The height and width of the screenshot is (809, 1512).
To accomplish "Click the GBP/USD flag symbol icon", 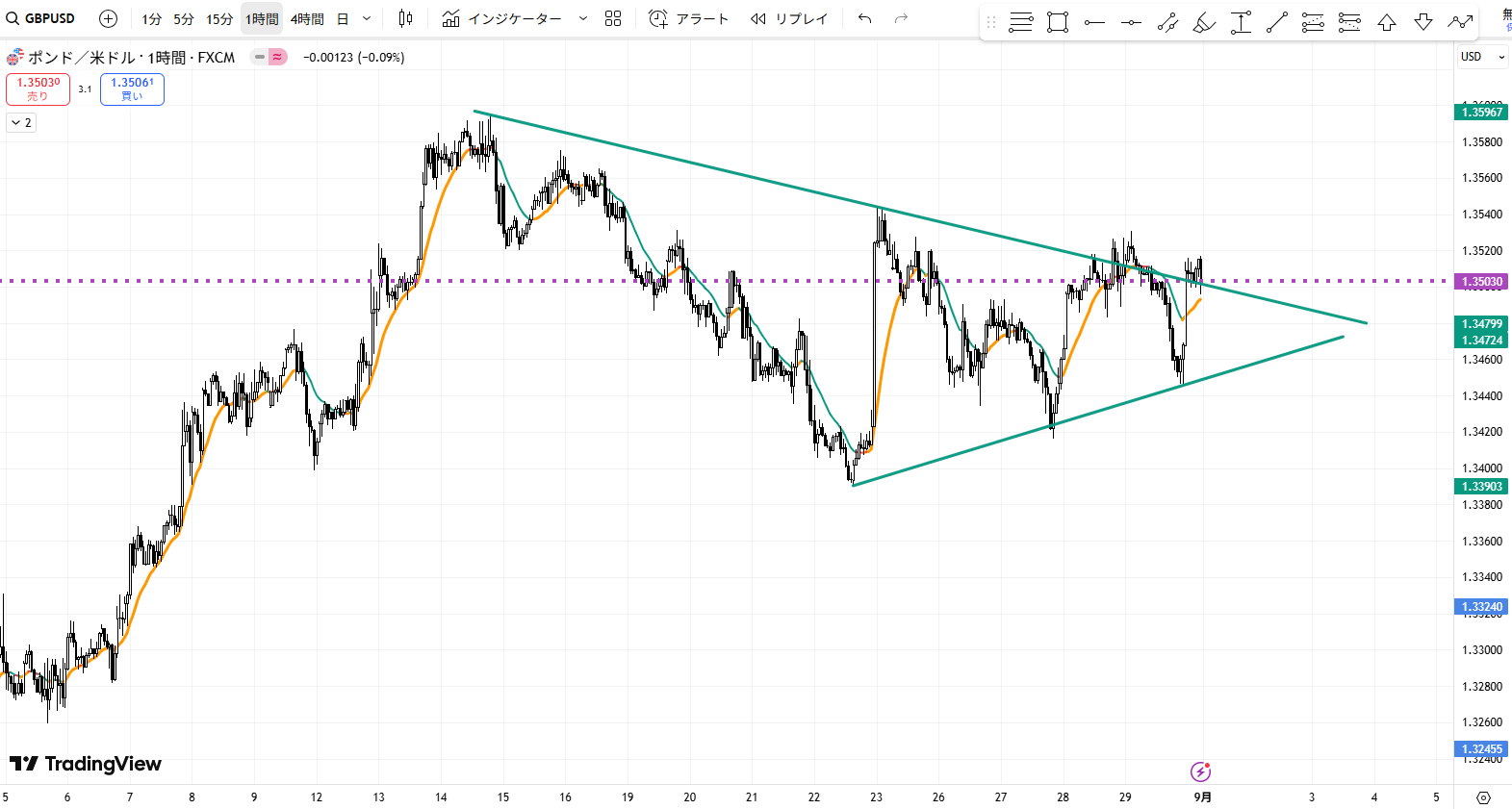I will tap(14, 58).
